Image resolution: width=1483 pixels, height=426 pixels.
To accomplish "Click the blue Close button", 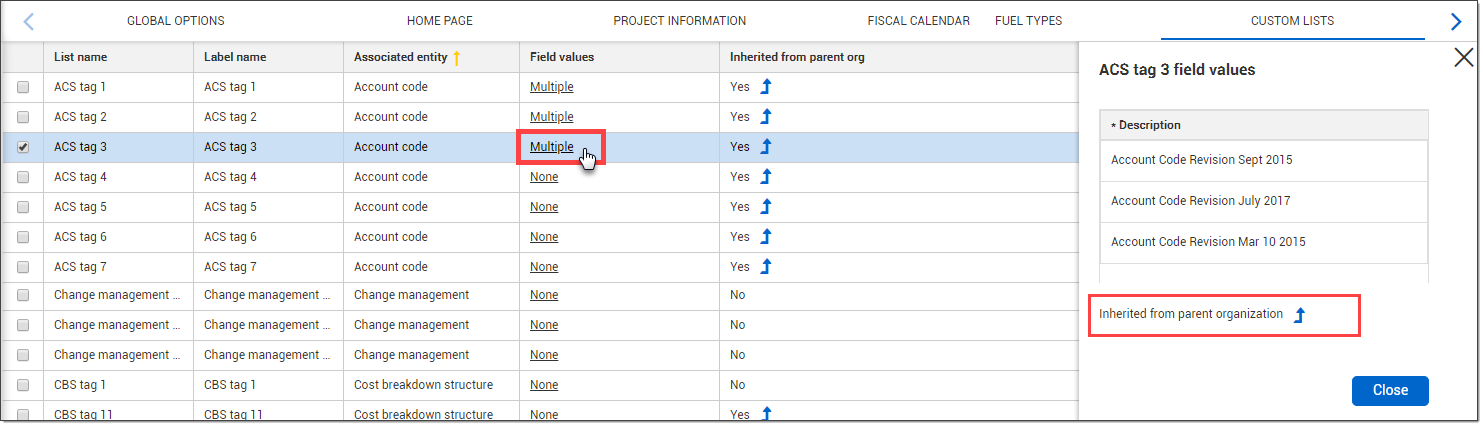I will point(1390,391).
